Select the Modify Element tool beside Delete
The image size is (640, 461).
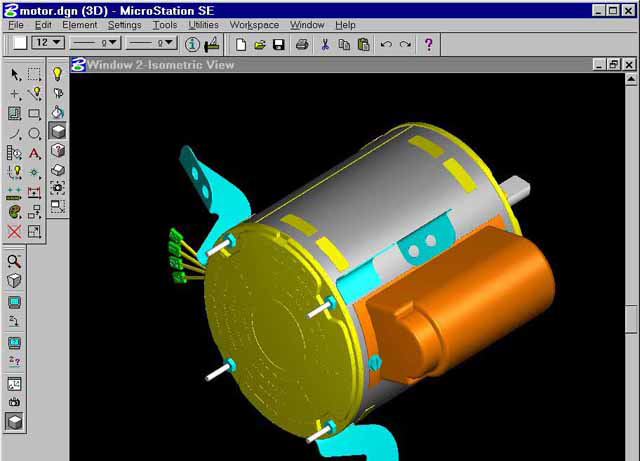coord(34,232)
